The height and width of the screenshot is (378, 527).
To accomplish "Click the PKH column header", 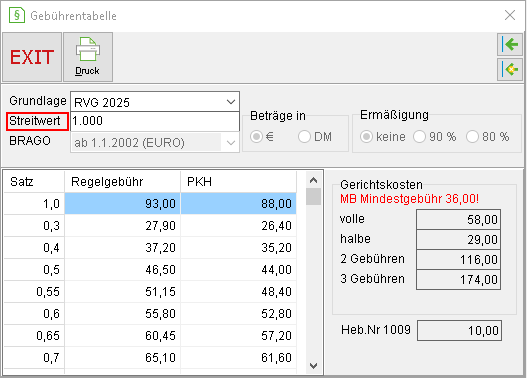I will coord(239,182).
